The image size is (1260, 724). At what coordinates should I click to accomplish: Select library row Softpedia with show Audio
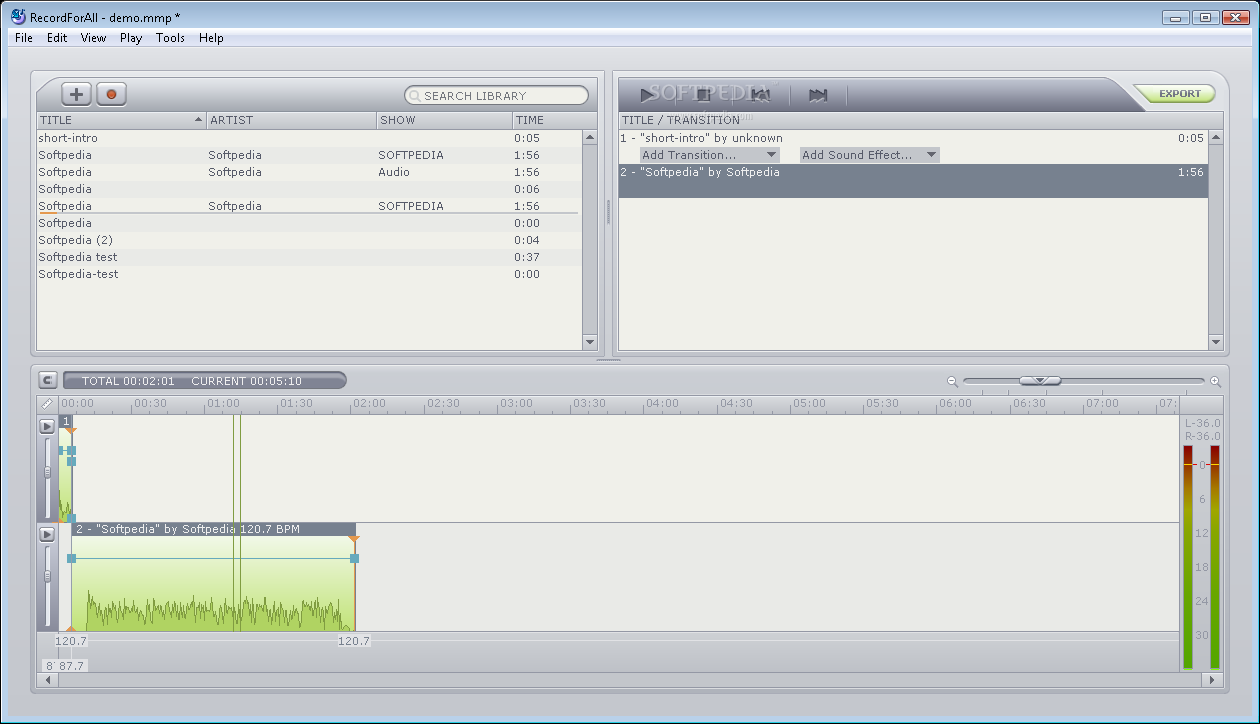pyautogui.click(x=309, y=172)
